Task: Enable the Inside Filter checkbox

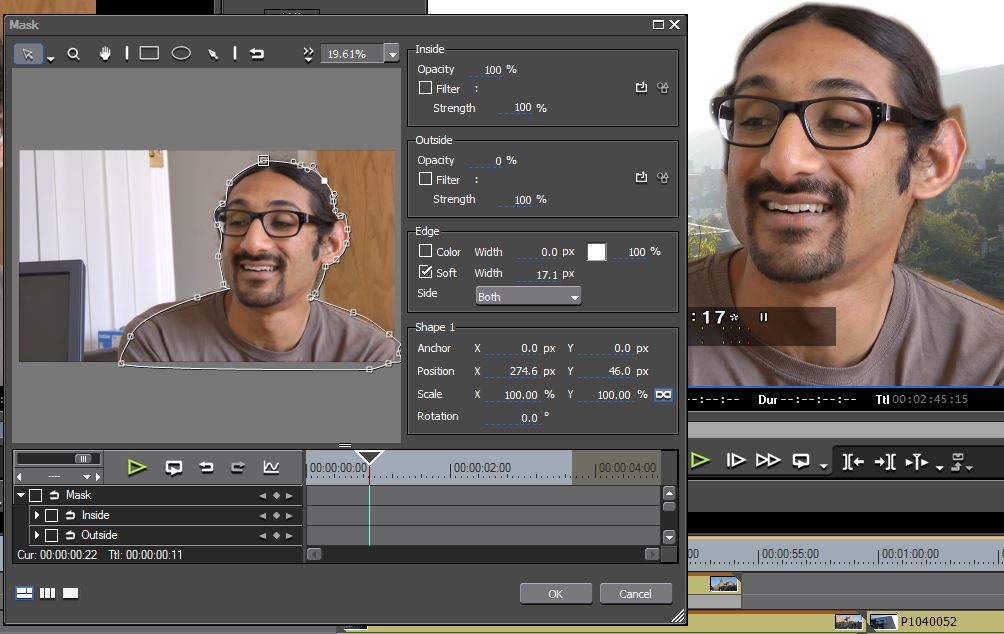Action: coord(425,88)
